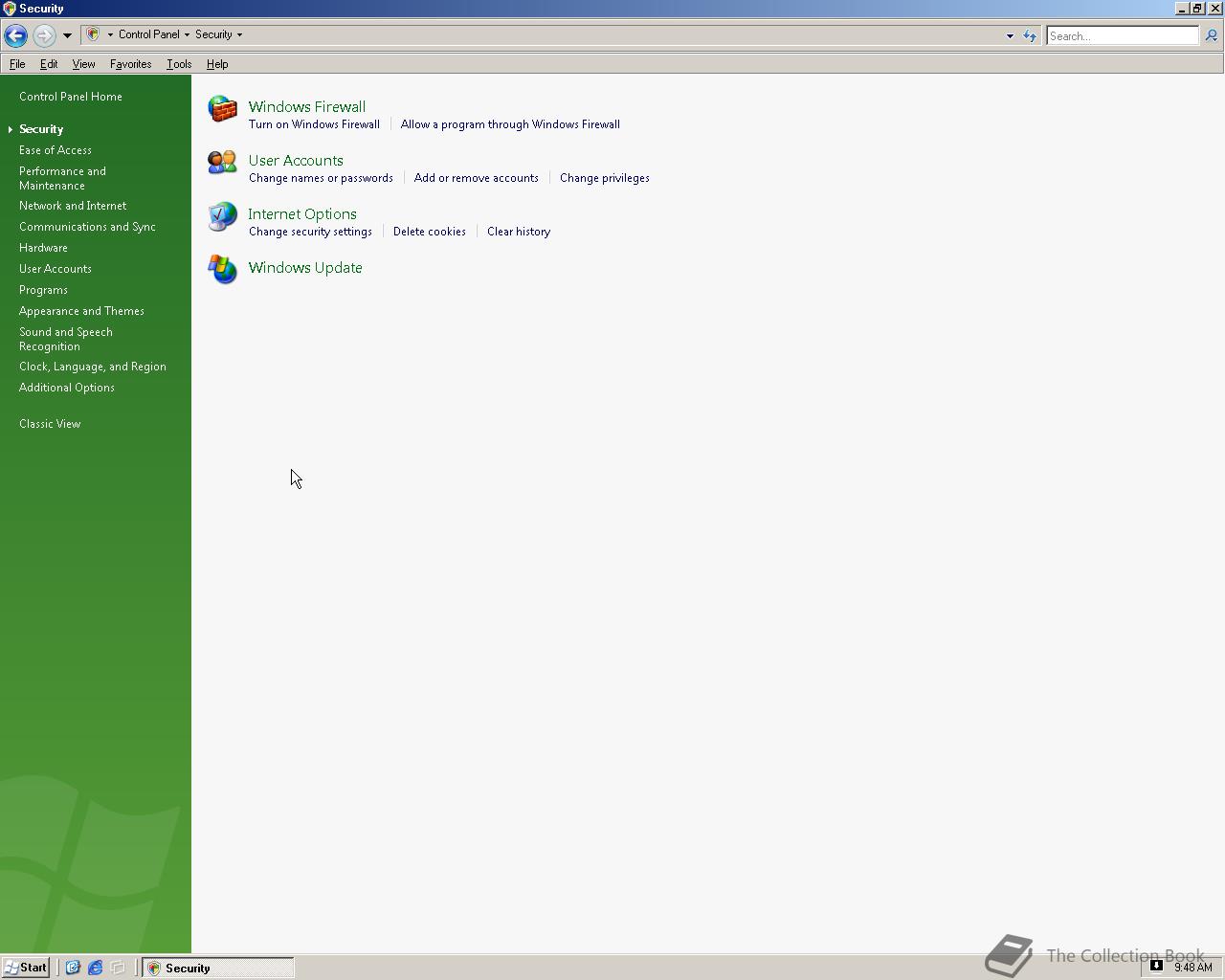This screenshot has height=980, width=1225.
Task: Click the system tray notification icon
Action: (x=1156, y=966)
